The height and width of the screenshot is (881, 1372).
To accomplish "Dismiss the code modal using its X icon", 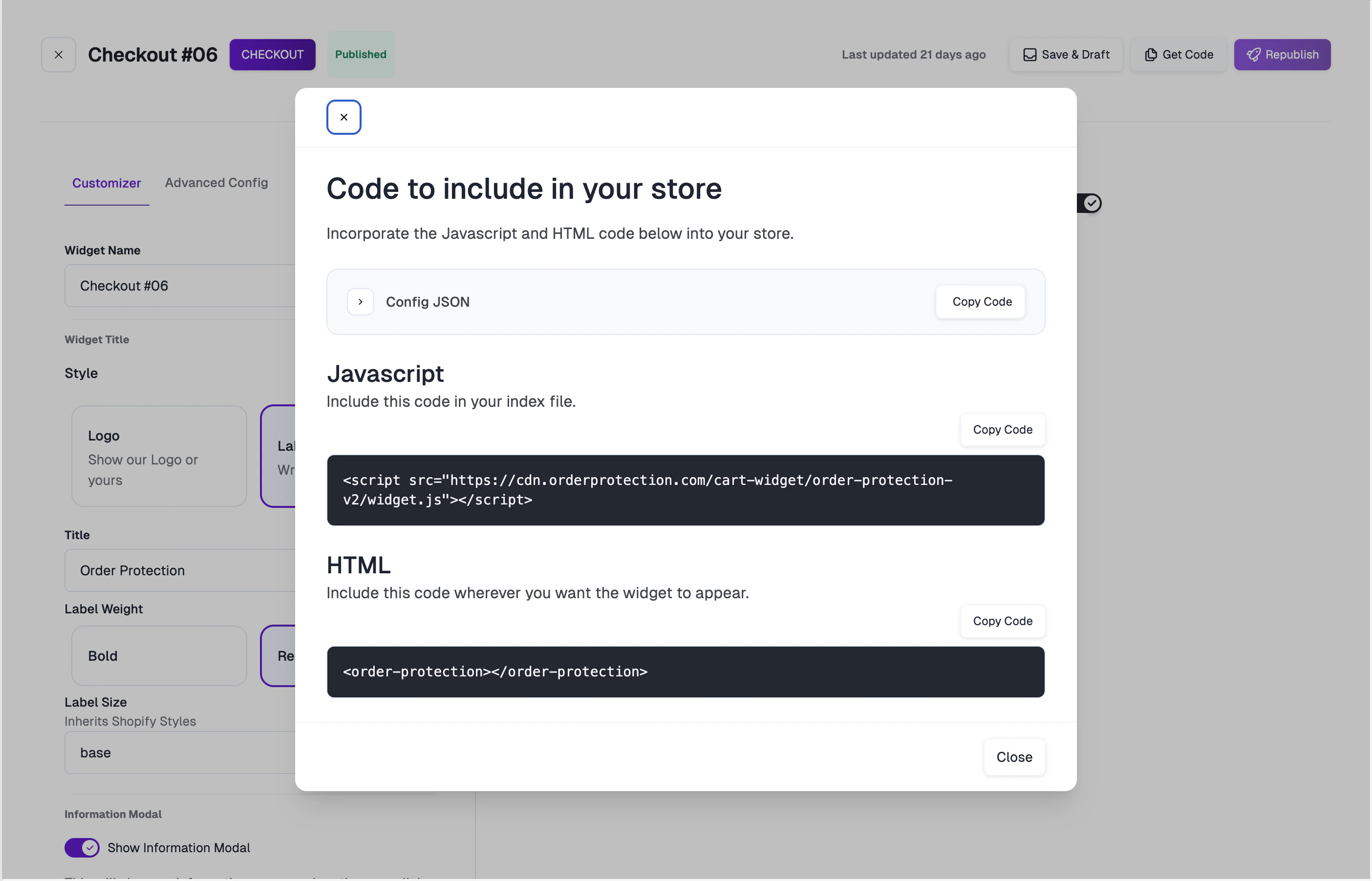I will pyautogui.click(x=344, y=117).
